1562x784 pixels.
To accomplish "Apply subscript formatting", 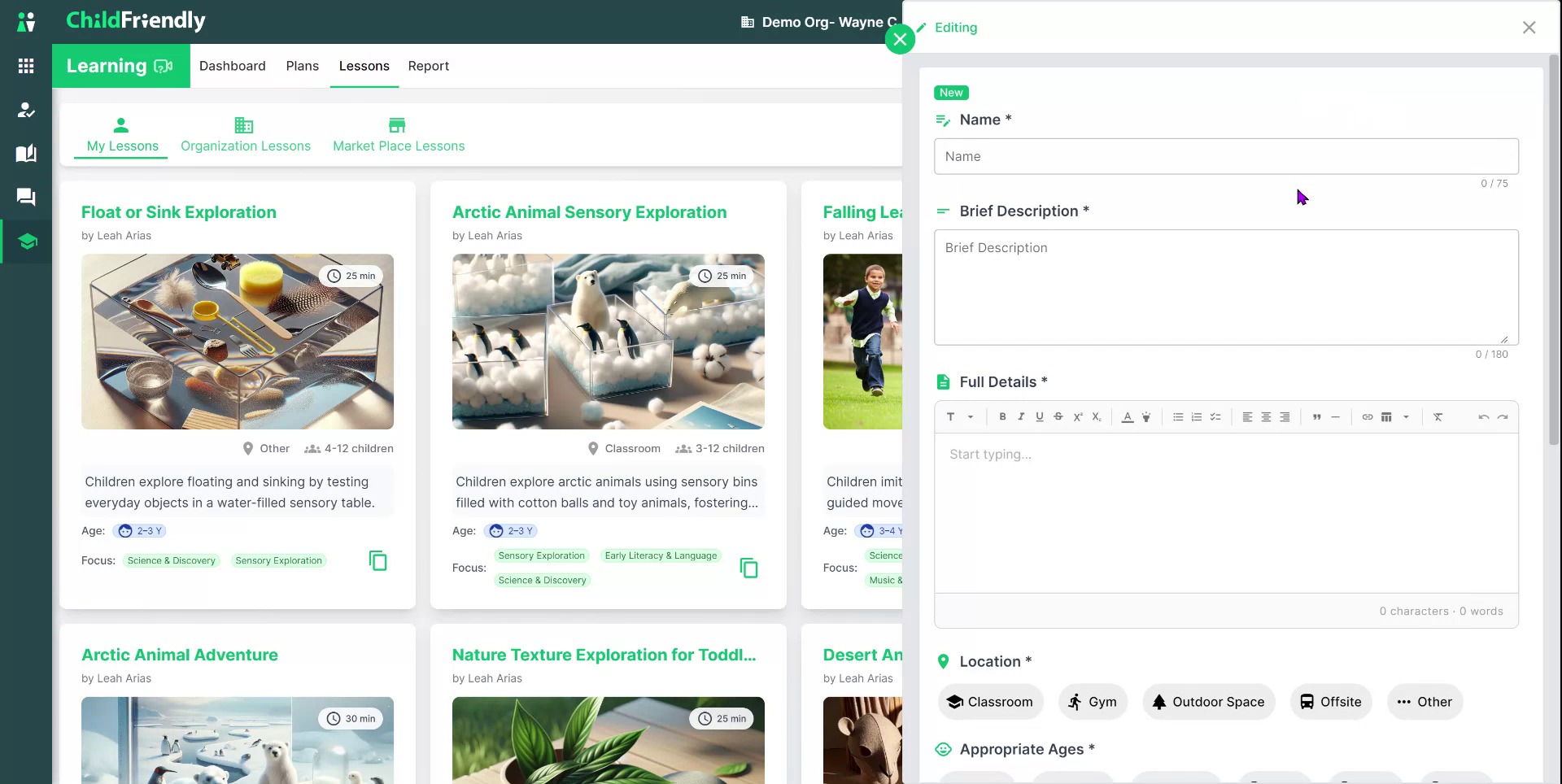I will click(x=1097, y=417).
